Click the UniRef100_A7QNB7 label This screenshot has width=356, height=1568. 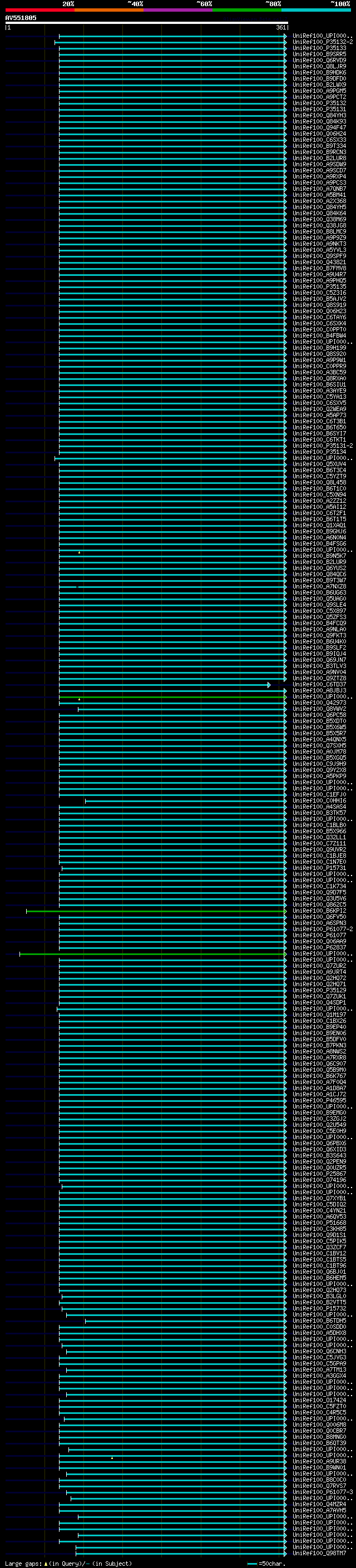coord(319,189)
